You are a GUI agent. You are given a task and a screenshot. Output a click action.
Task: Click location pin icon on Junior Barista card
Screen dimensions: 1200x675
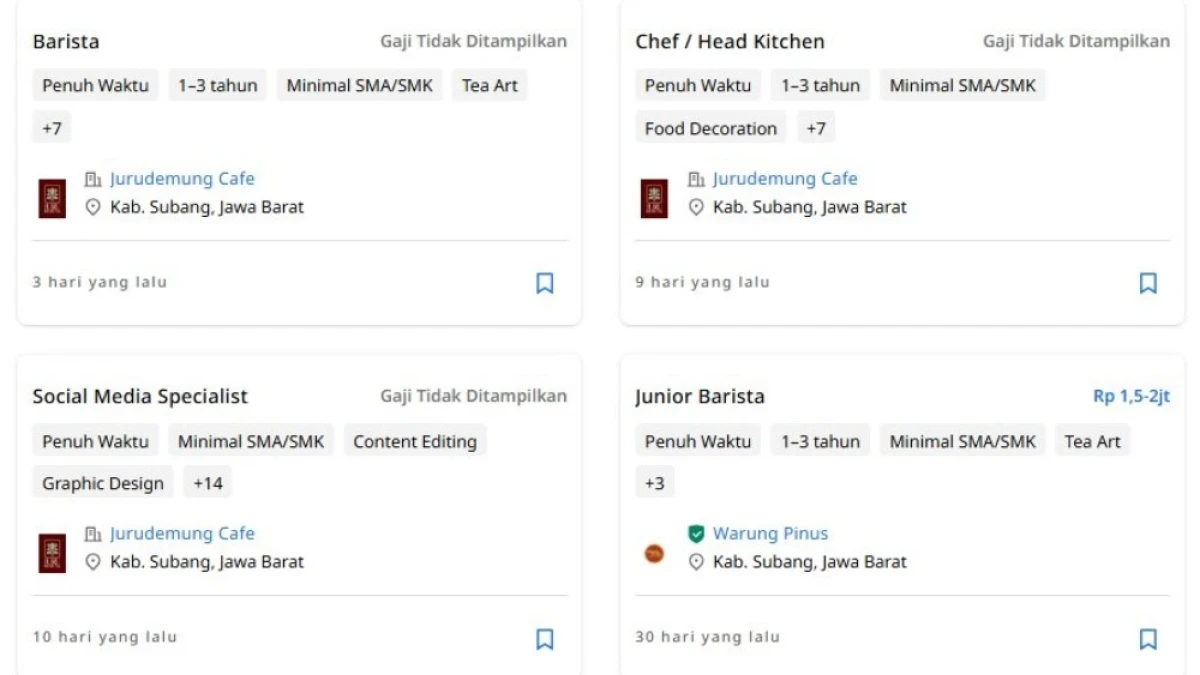click(696, 562)
